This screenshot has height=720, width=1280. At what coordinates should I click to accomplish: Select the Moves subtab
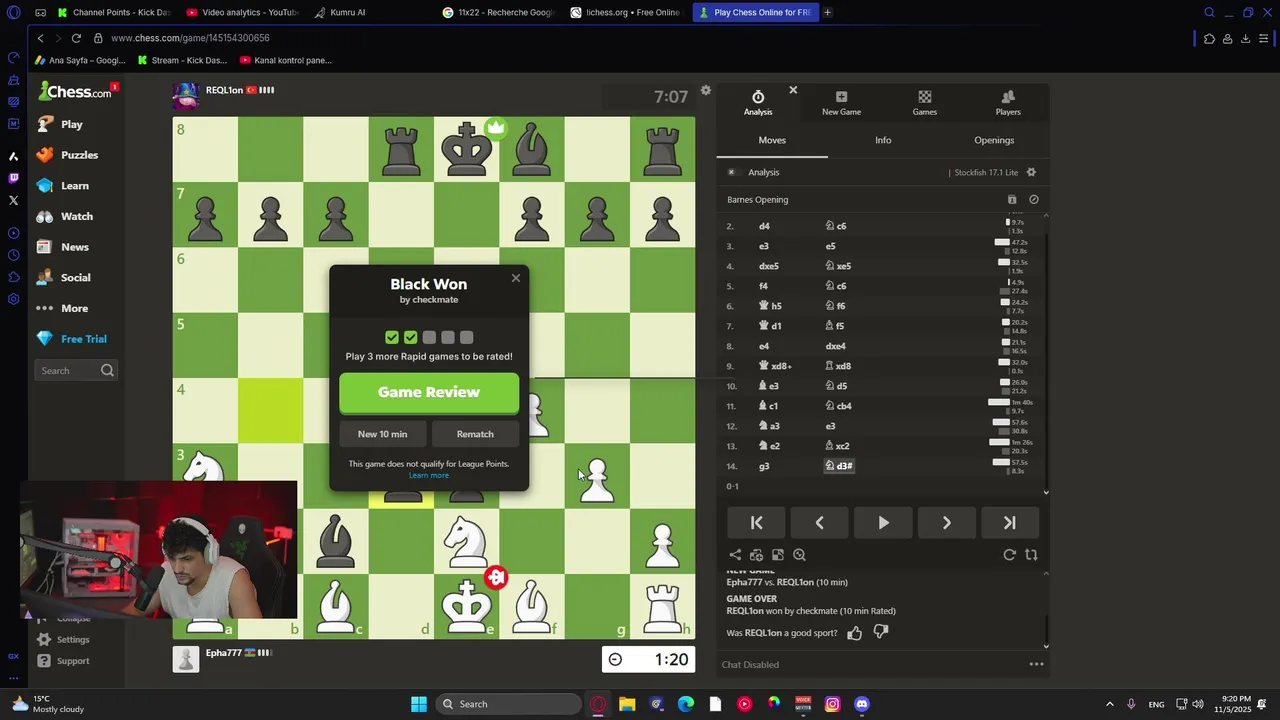772,140
